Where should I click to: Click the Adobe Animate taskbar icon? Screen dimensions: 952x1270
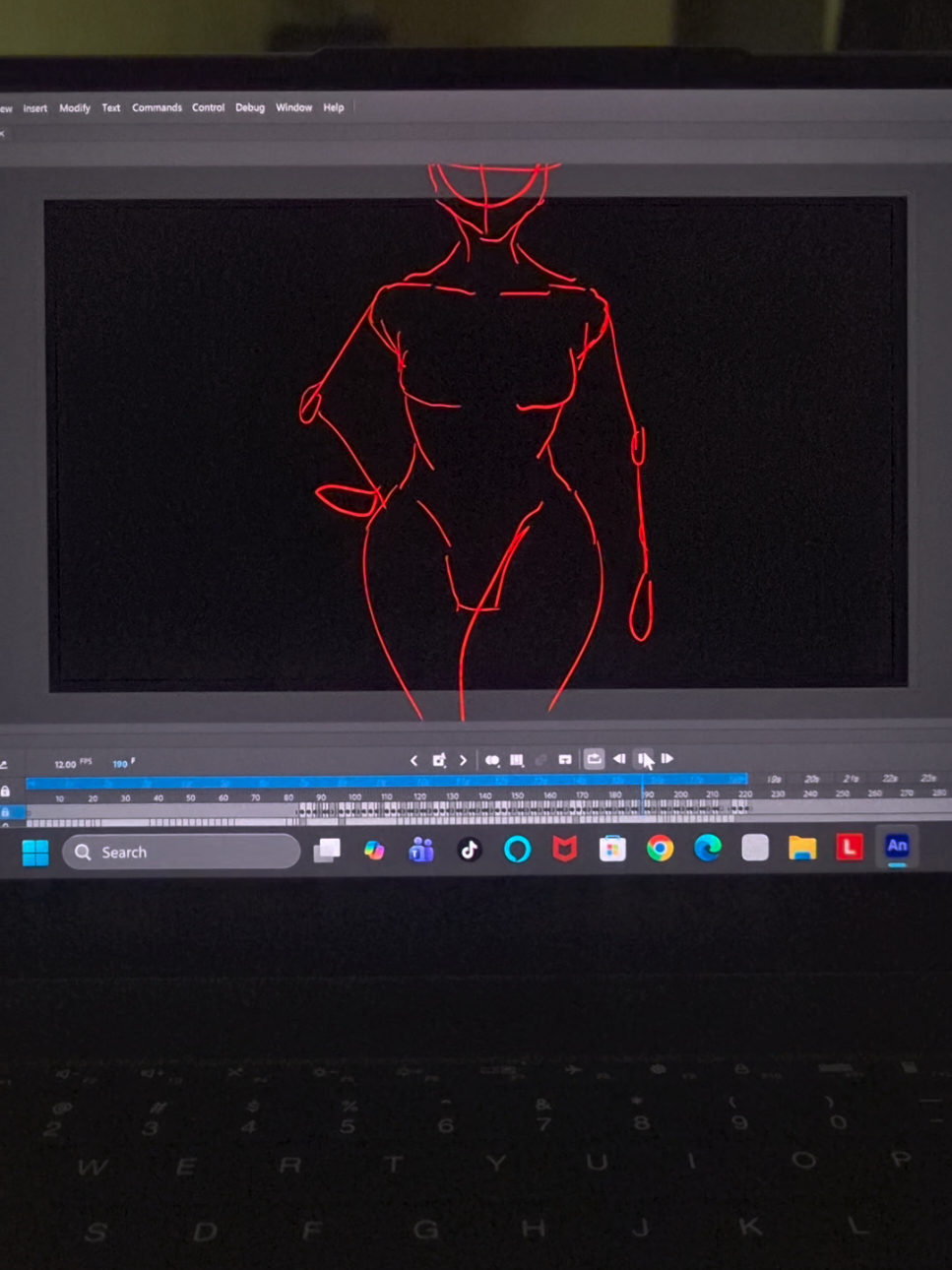(897, 847)
